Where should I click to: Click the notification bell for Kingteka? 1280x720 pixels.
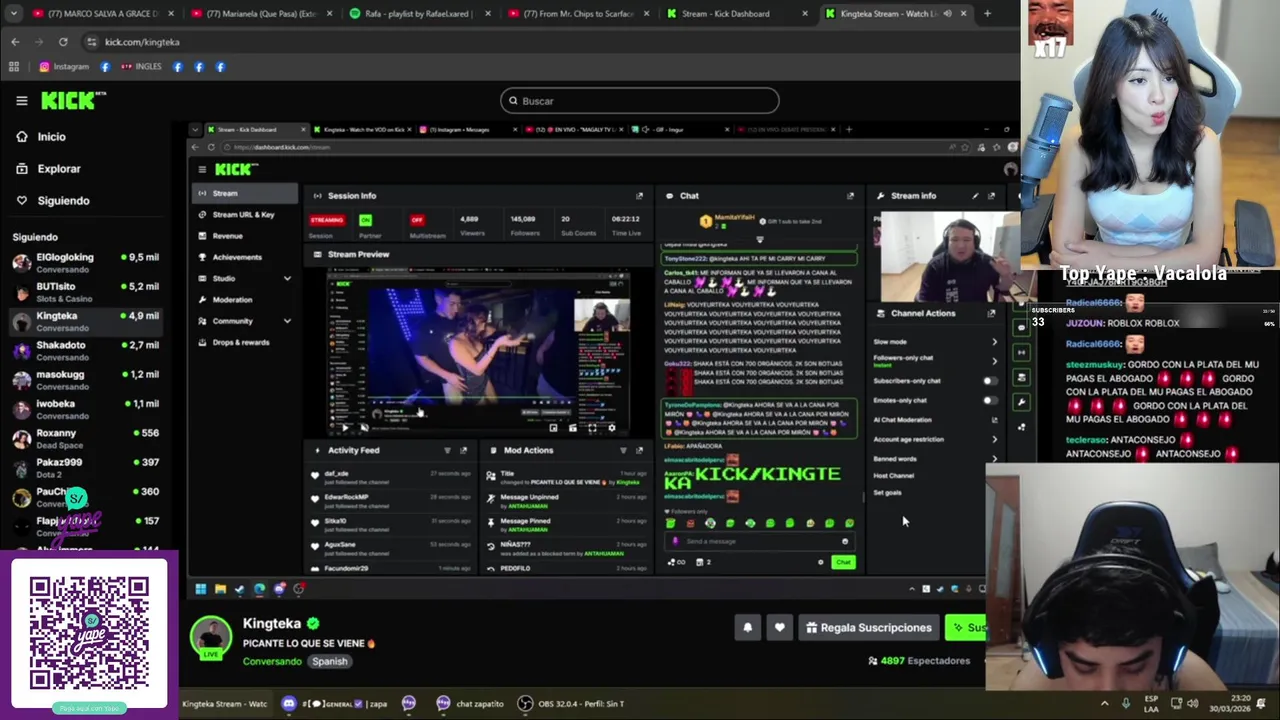click(x=747, y=628)
